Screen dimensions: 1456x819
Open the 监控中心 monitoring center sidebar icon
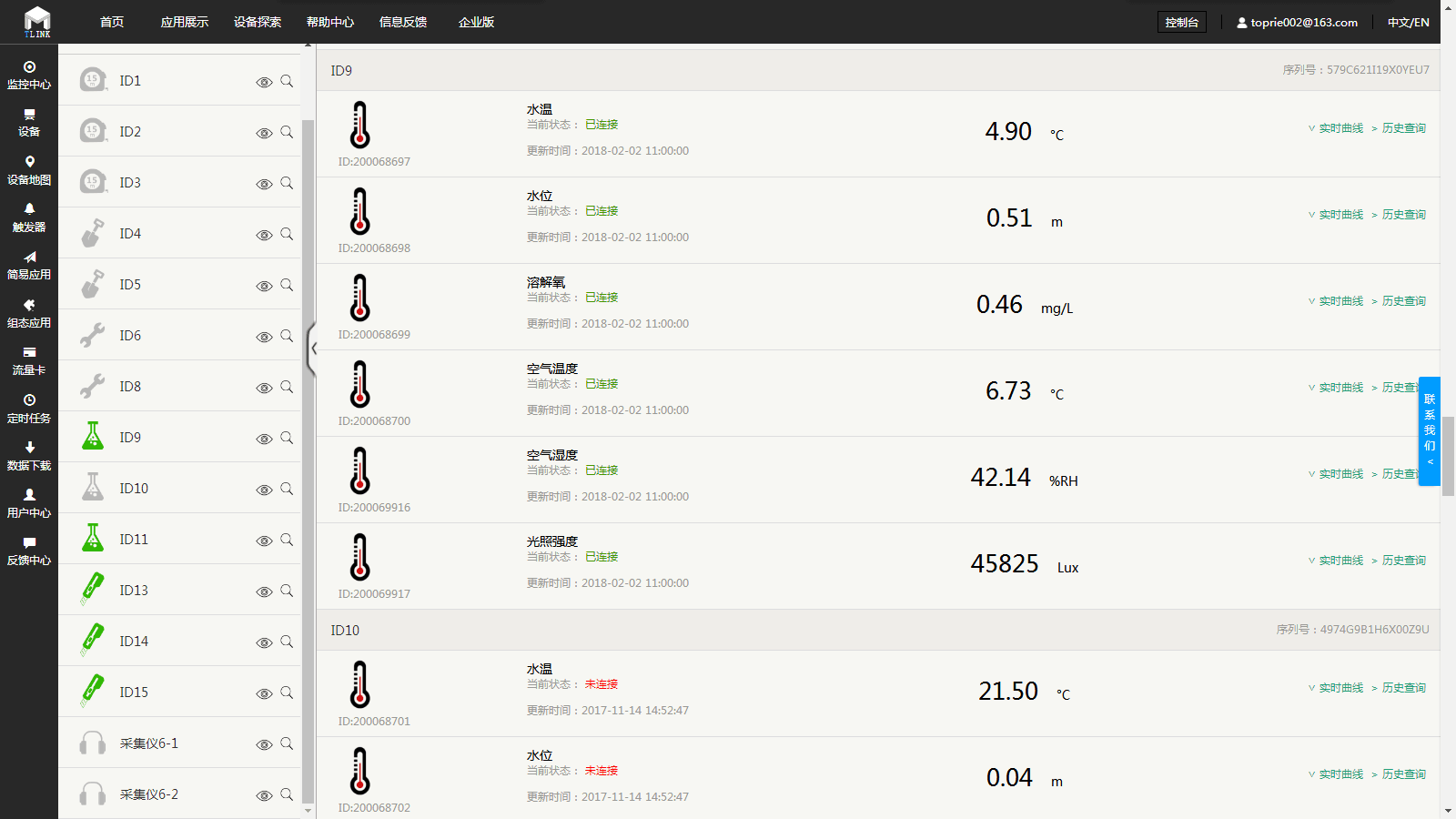click(29, 67)
